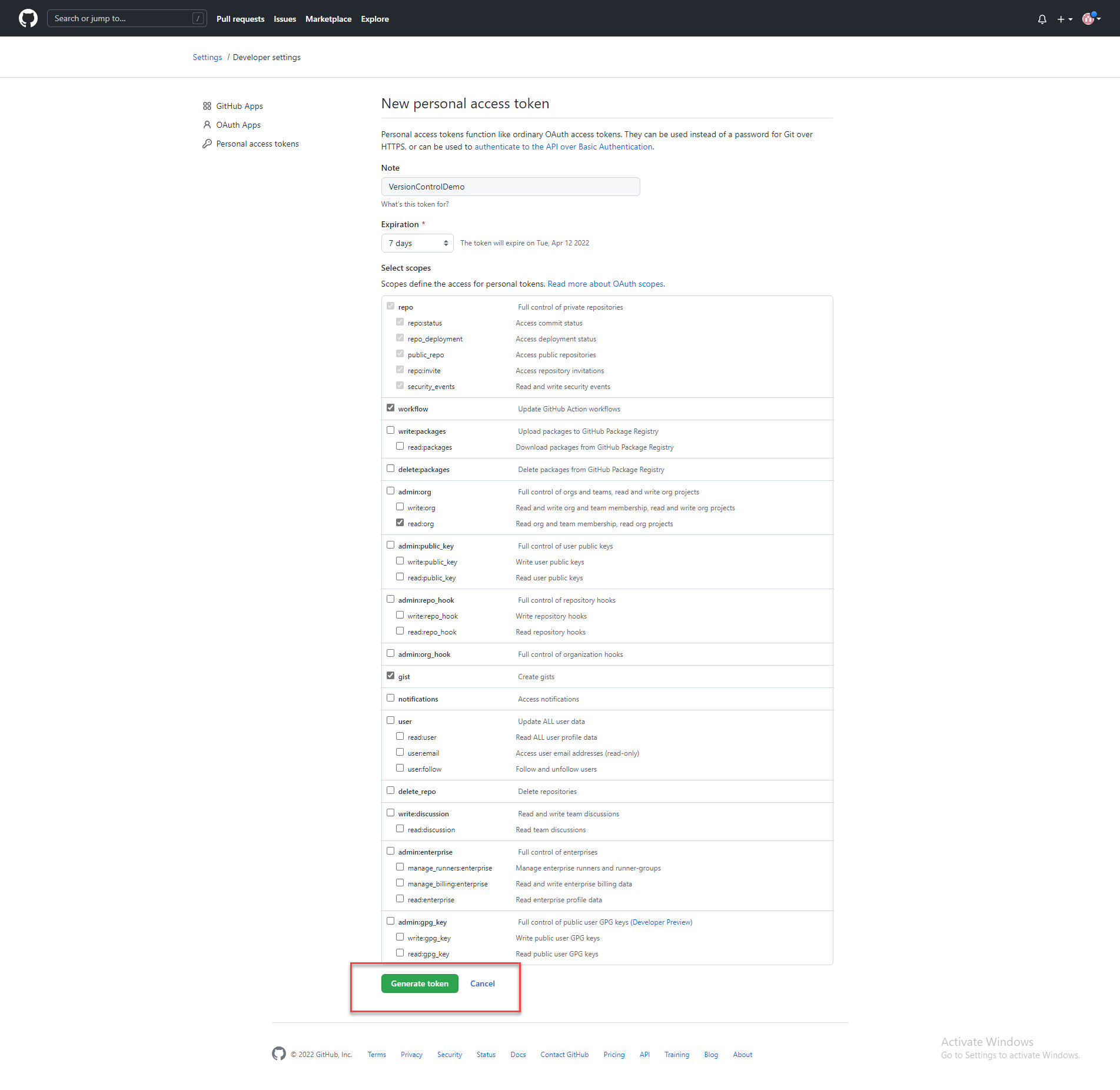The height and width of the screenshot is (1090, 1120).
Task: Check the read:packages scope checkbox
Action: [400, 446]
